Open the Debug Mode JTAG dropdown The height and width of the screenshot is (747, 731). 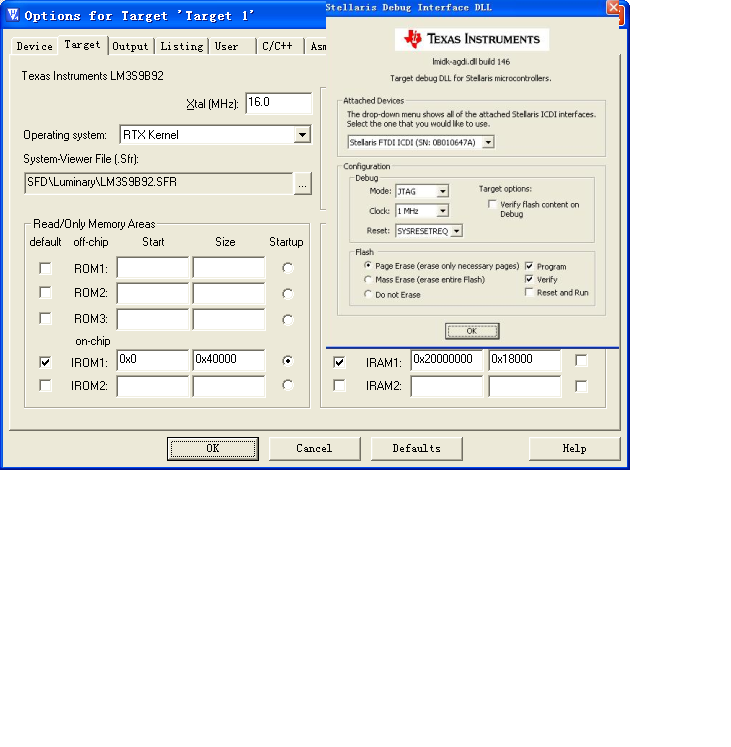click(443, 192)
